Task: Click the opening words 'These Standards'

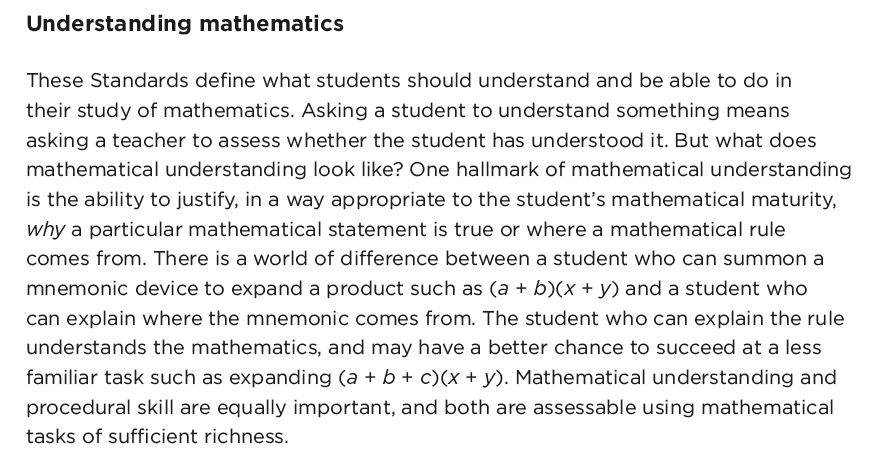Action: click(x=107, y=81)
